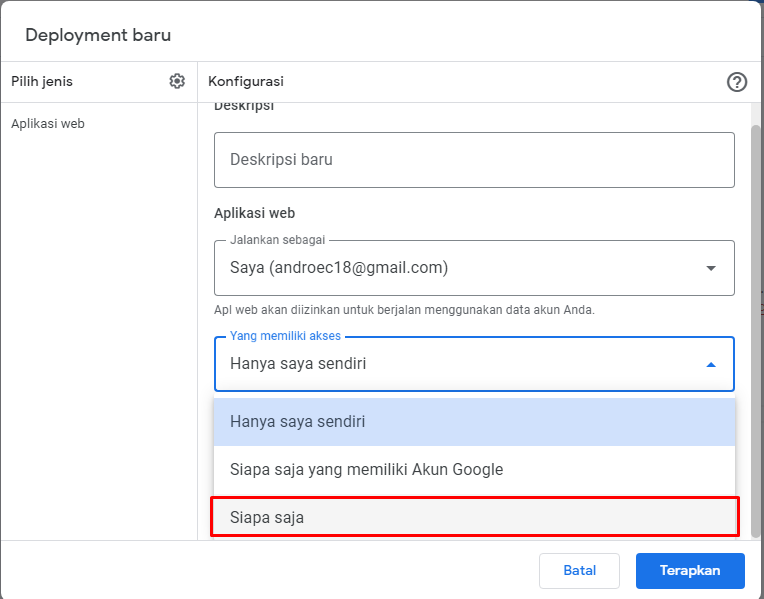Choose Hanya saya sendiri option in list
764x599 pixels.
[x=474, y=422]
